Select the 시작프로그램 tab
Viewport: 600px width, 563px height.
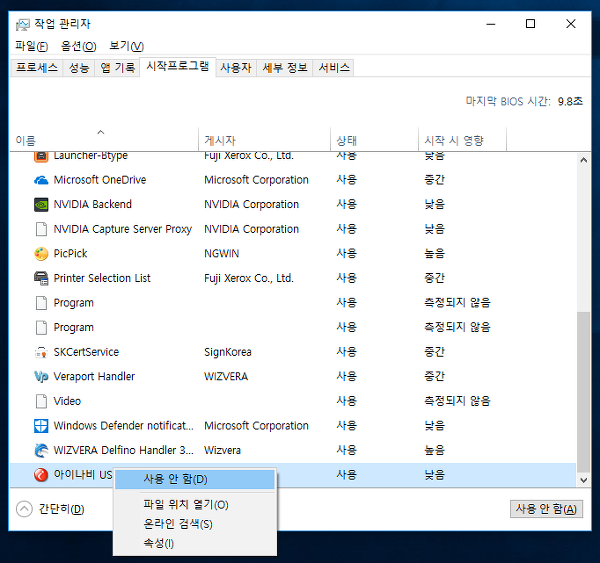(178, 67)
